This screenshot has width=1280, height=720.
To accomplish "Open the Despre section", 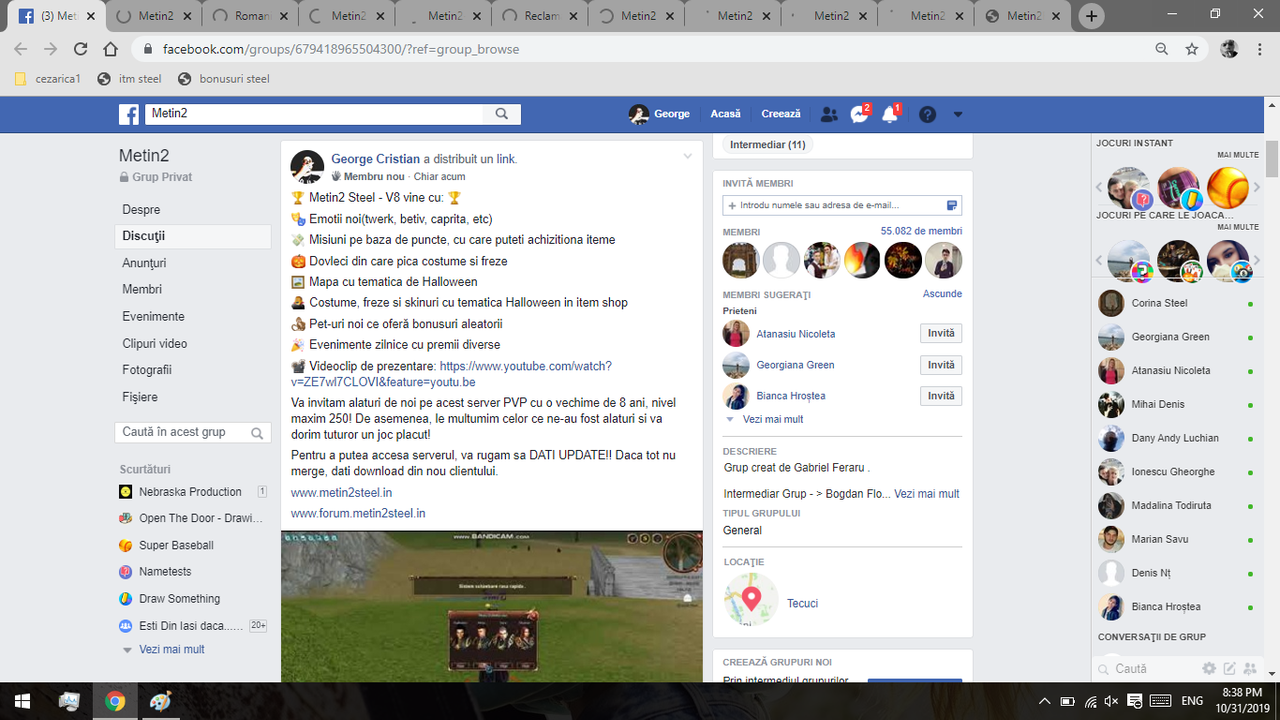I will pyautogui.click(x=141, y=210).
